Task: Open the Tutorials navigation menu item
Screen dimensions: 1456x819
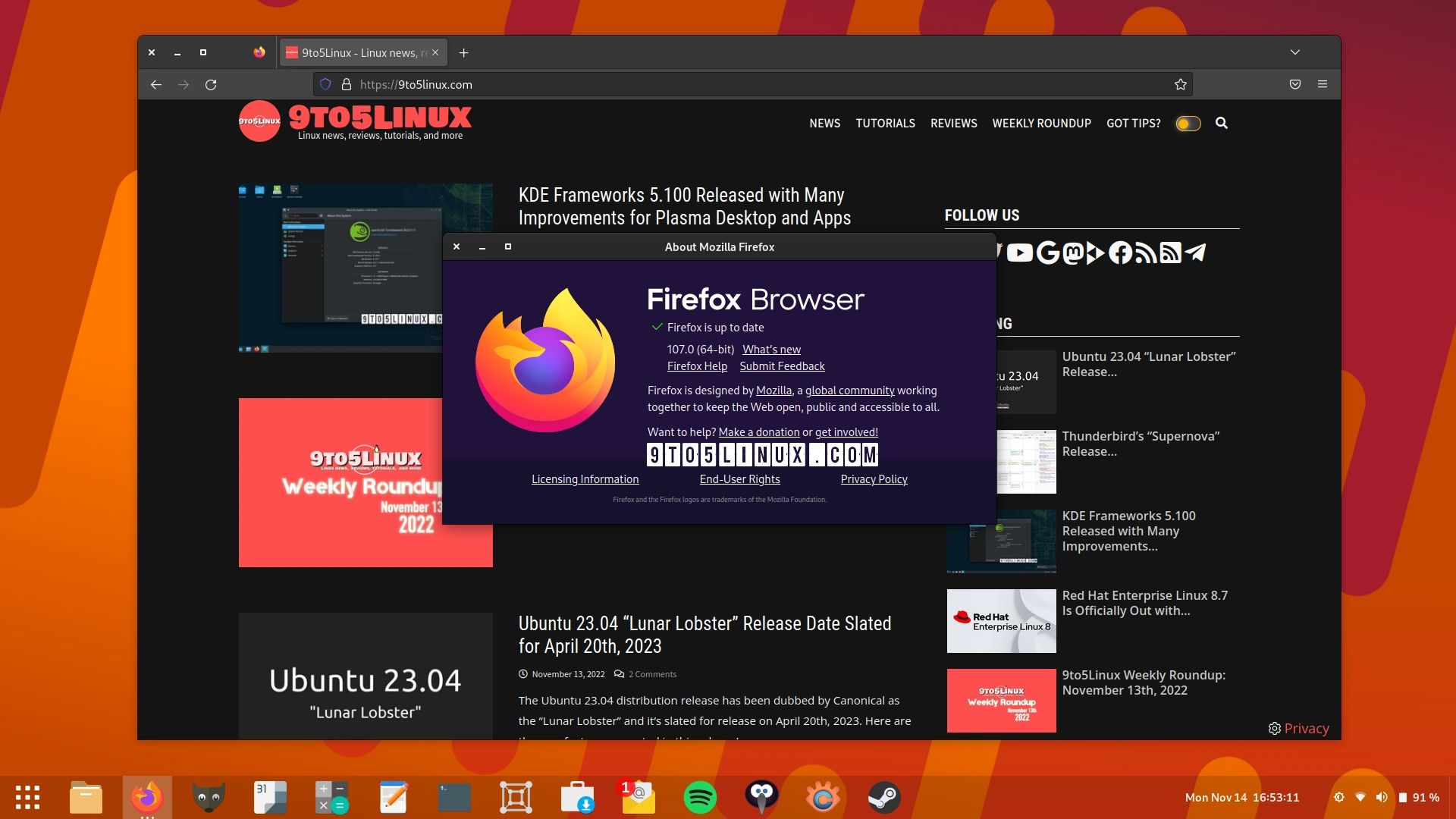Action: 885,123
